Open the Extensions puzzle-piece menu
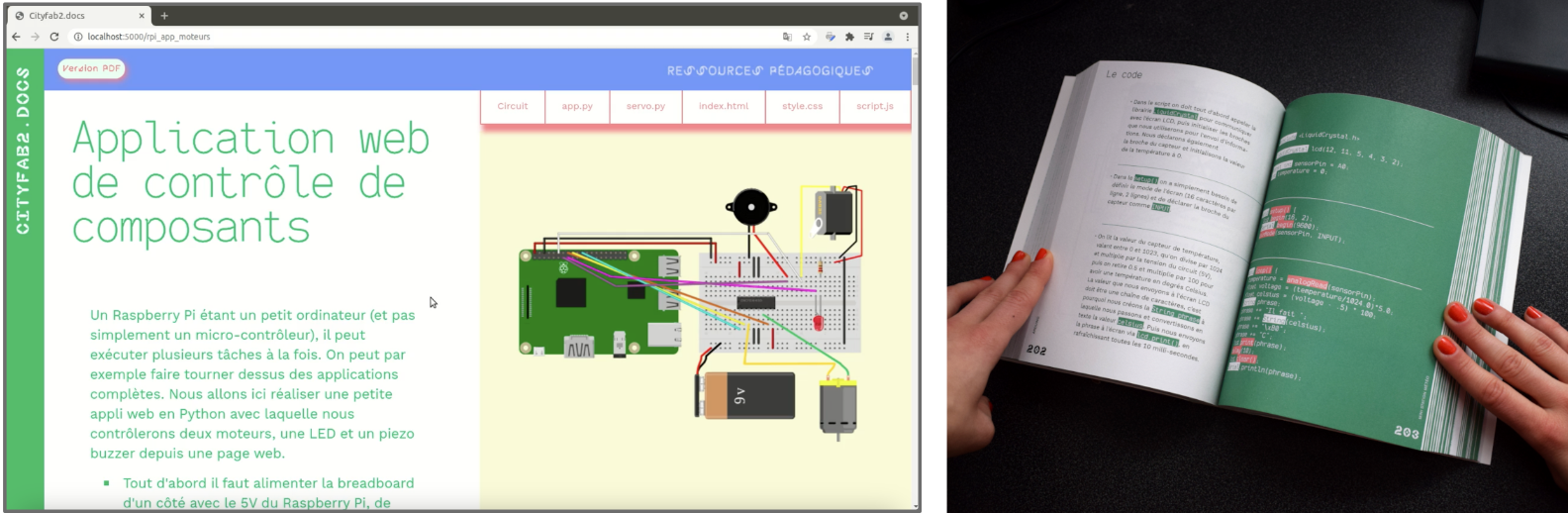 point(848,37)
